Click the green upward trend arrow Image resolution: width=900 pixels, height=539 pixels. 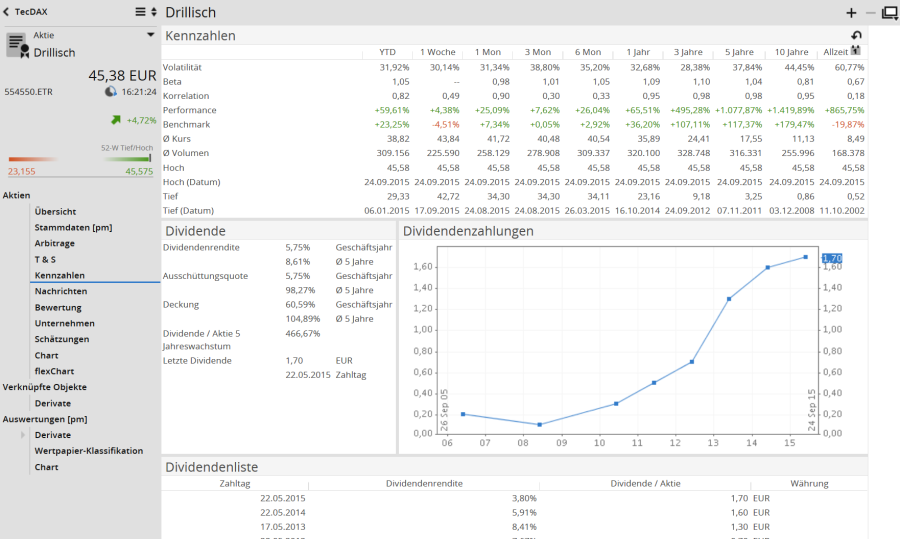(116, 120)
